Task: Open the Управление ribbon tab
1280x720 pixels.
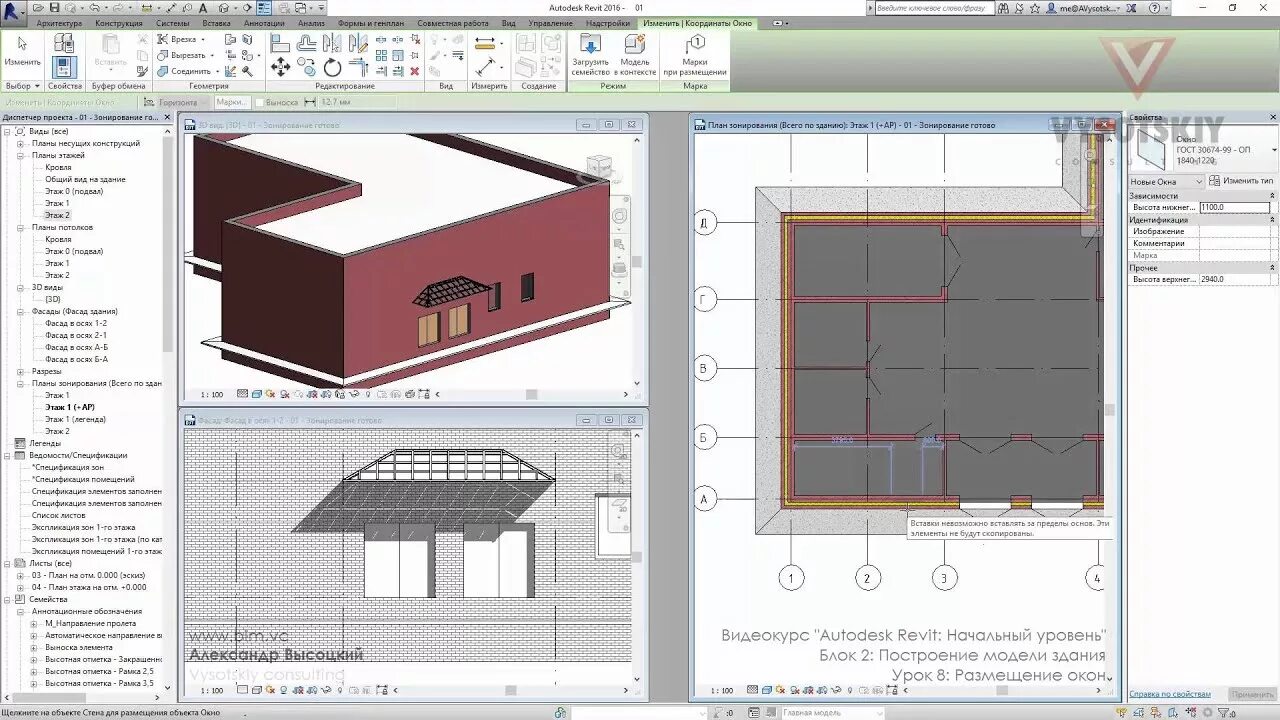Action: pos(551,23)
